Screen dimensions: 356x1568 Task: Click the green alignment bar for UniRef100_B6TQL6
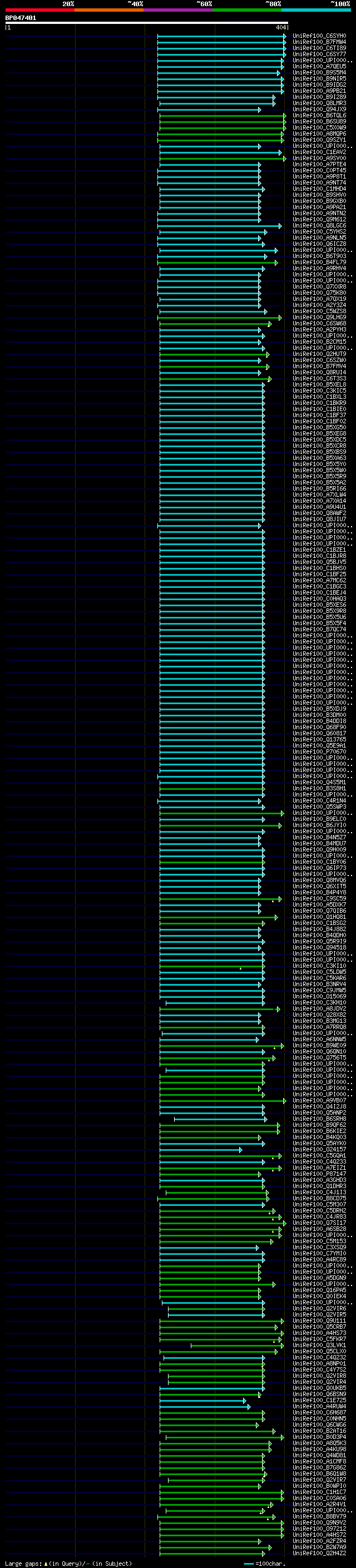222,116
